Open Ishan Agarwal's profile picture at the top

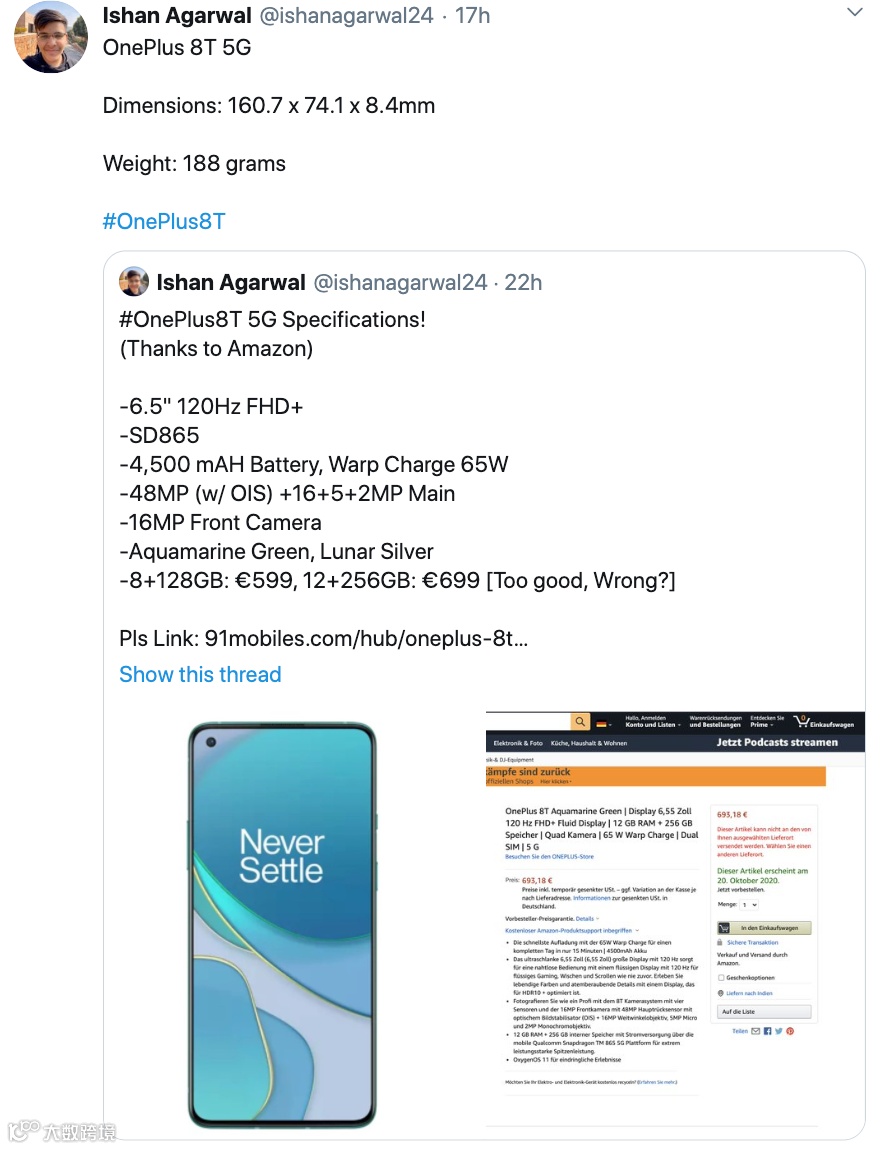pyautogui.click(x=51, y=37)
